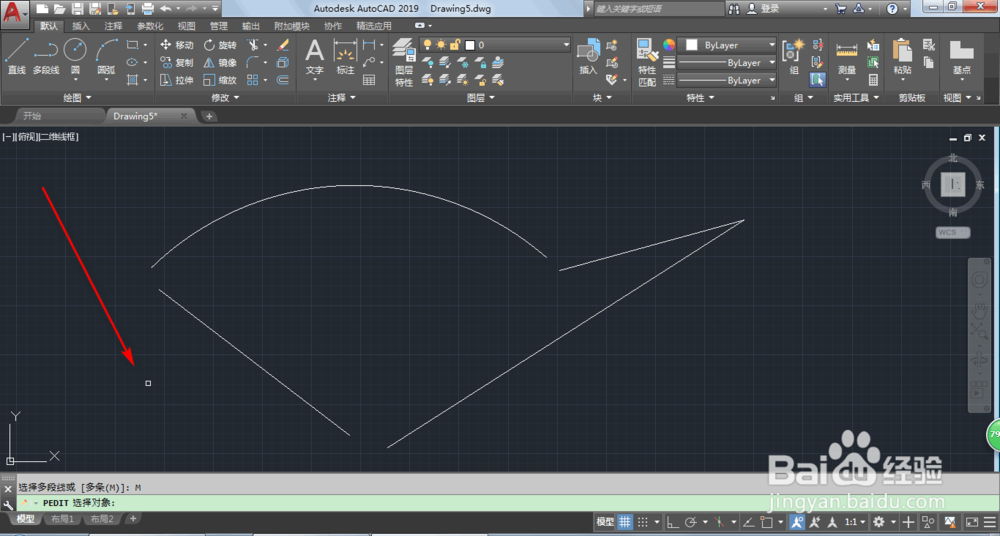1000x536 pixels.
Task: Open the linetype ByLayer dropdown
Action: [x=726, y=80]
